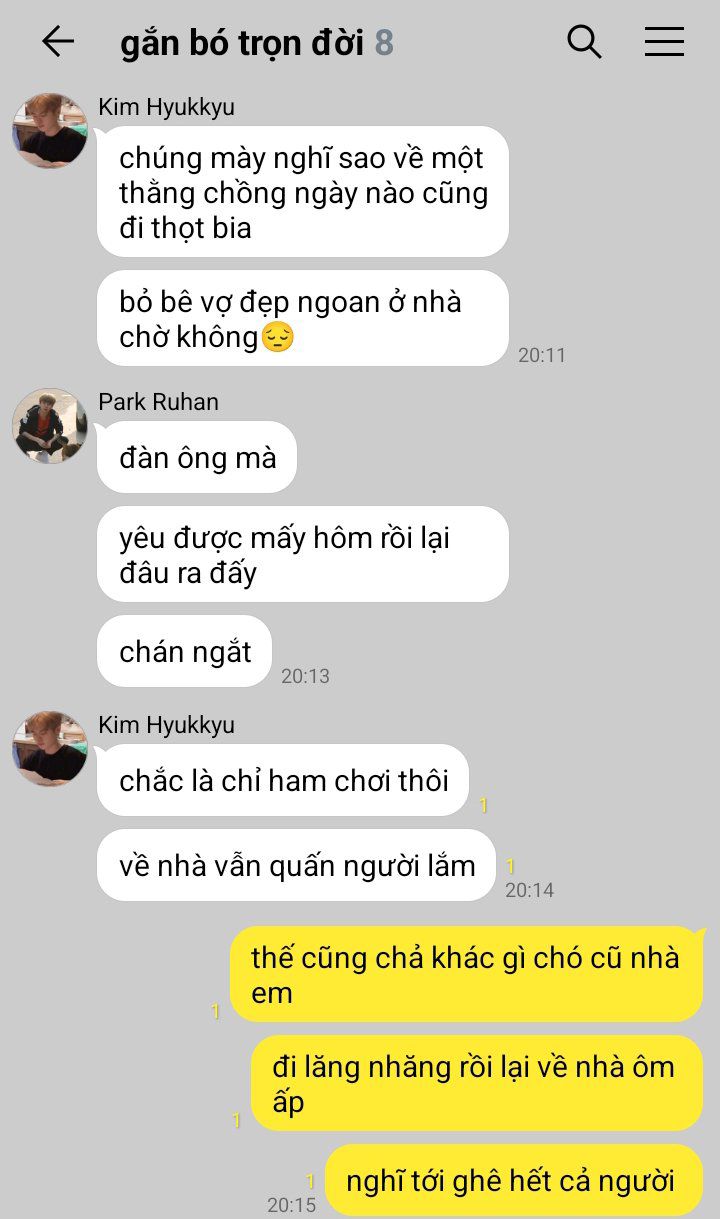The width and height of the screenshot is (720, 1219).
Task: Tap the member count 8
Action: (384, 43)
